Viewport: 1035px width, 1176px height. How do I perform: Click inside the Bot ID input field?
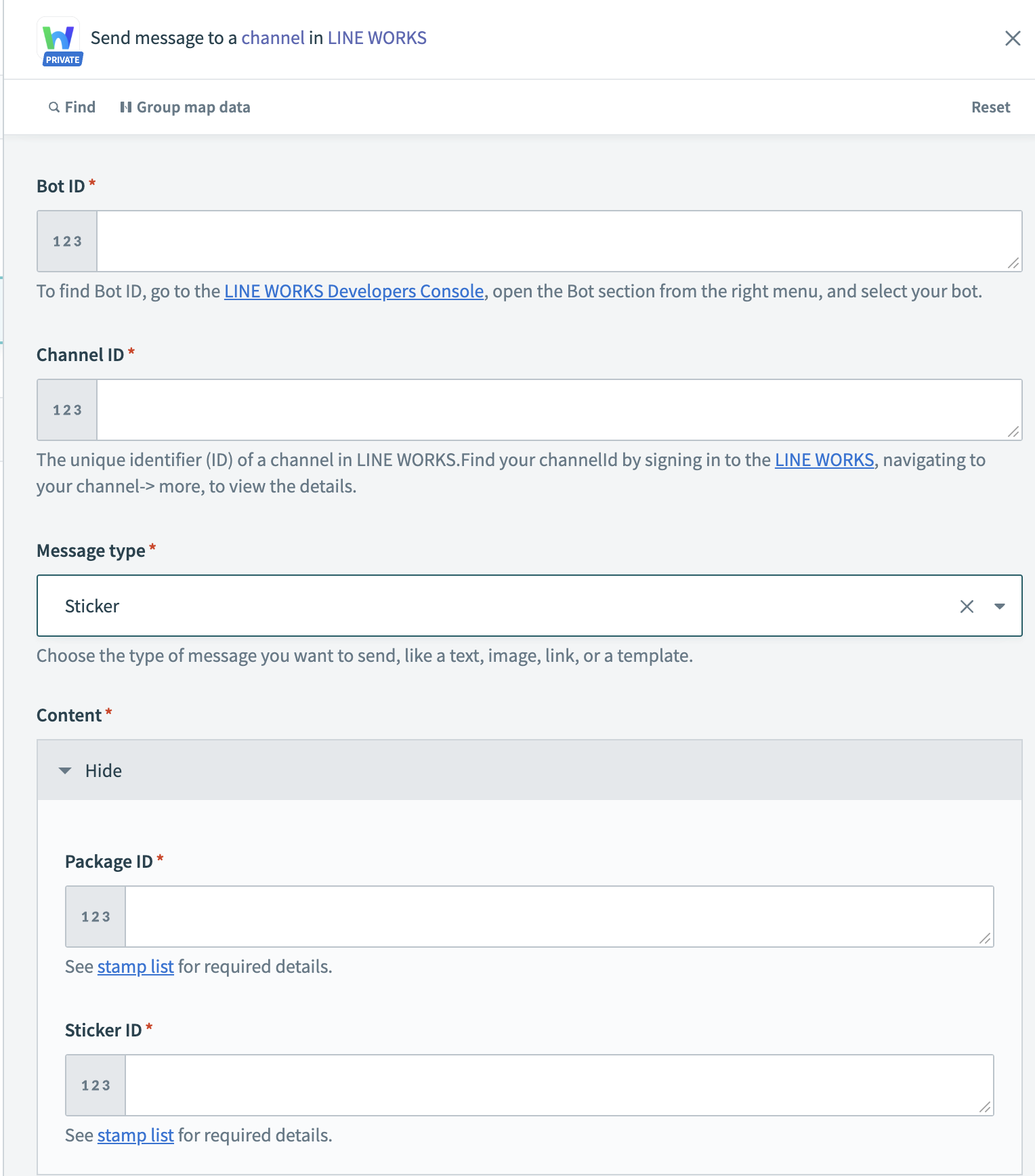pyautogui.click(x=555, y=241)
